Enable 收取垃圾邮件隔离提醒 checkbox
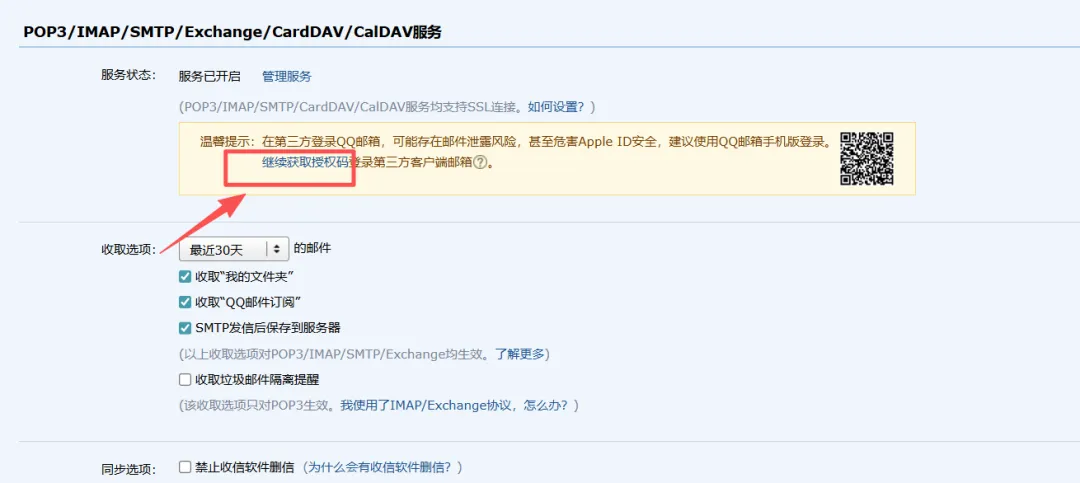 click(185, 379)
